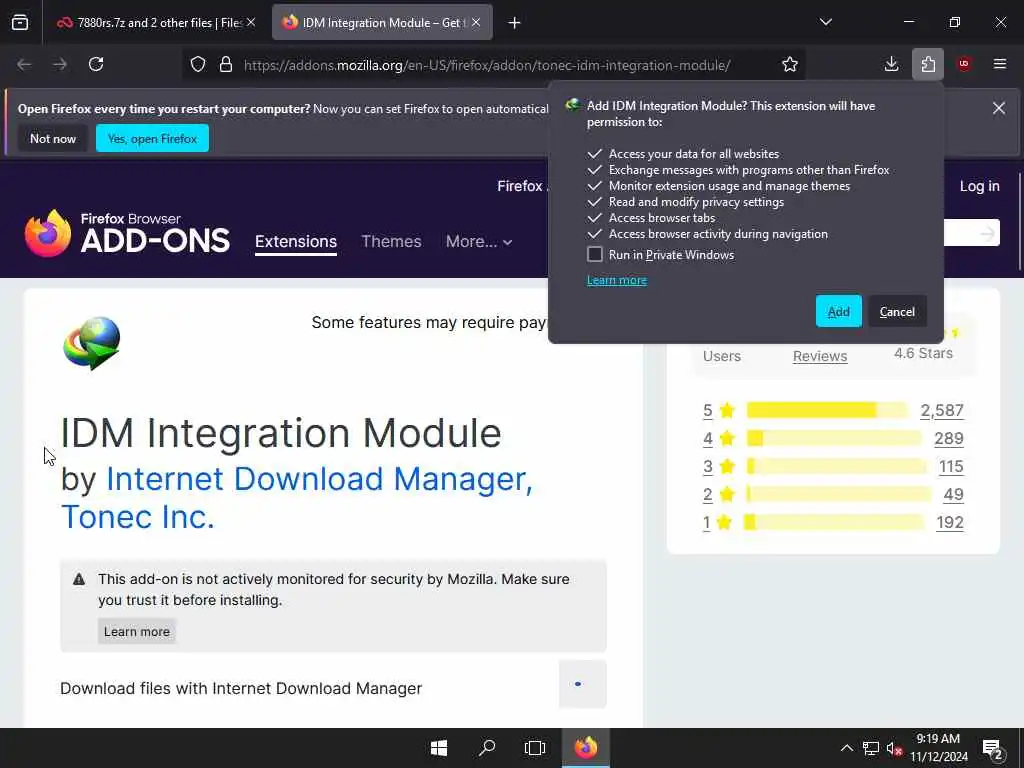Viewport: 1024px width, 768px height.
Task: Open 49 two-star reviews count
Action: point(953,494)
